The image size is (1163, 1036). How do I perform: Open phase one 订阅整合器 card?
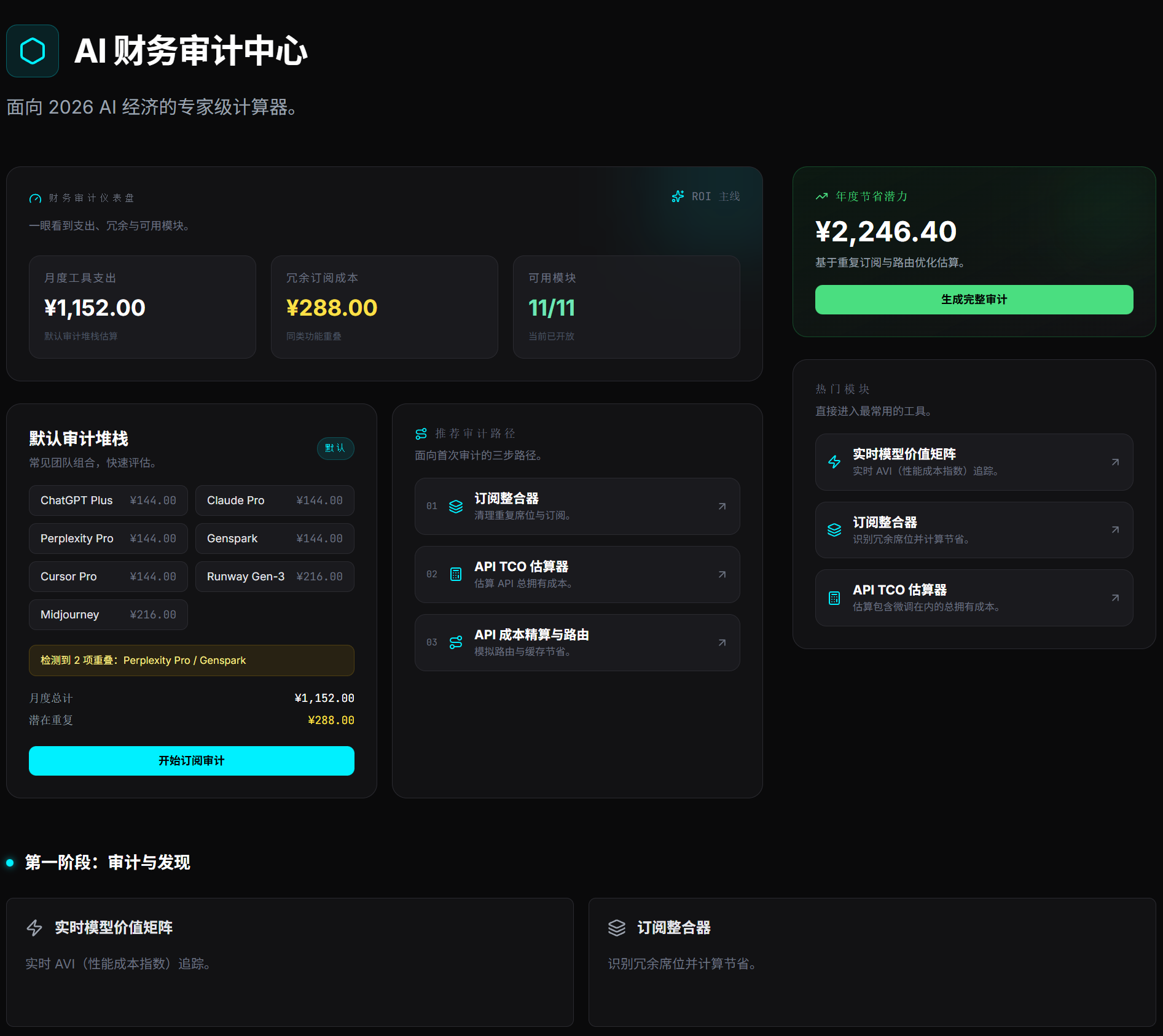coord(872,962)
